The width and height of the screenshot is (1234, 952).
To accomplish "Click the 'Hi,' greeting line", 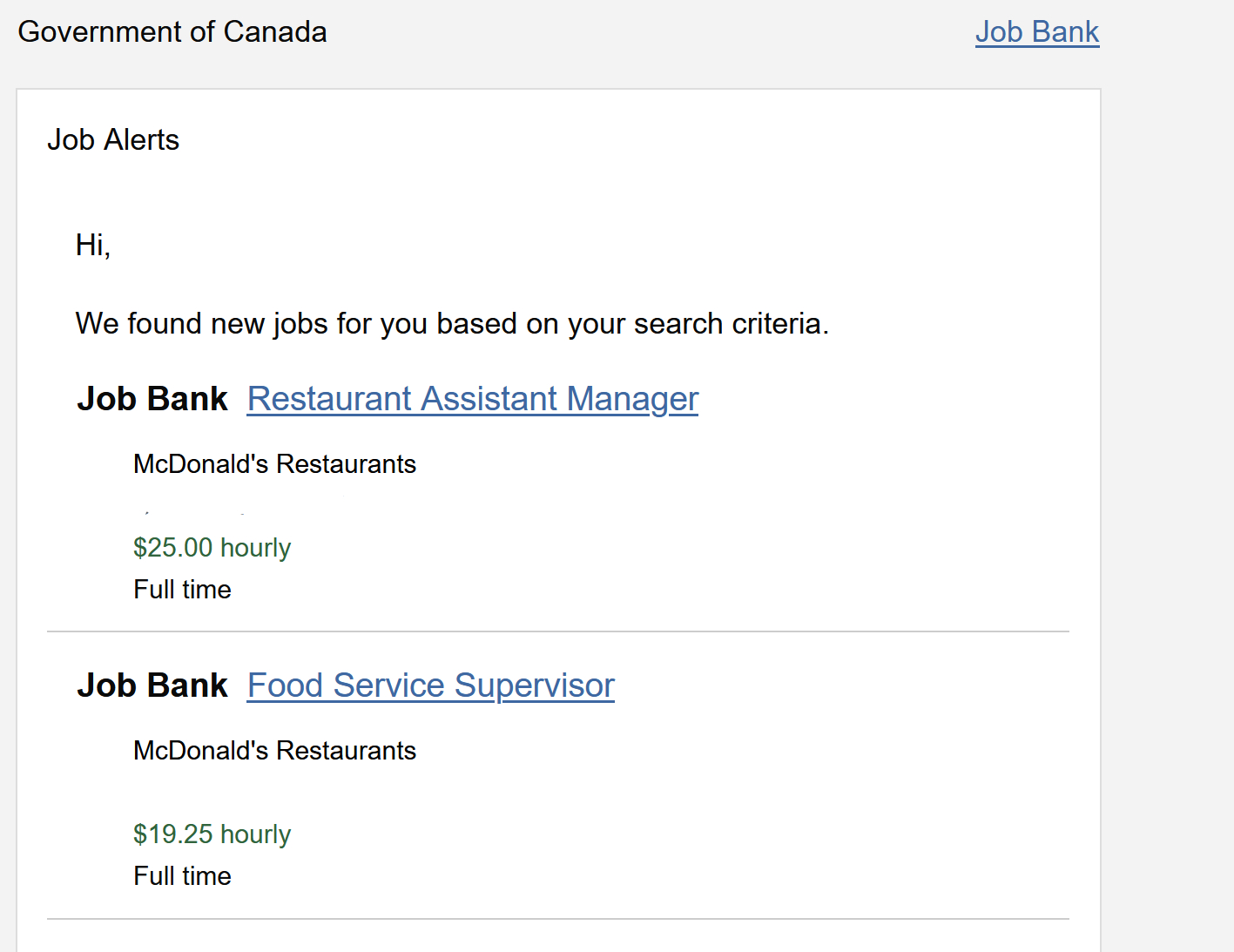I will 93,246.
